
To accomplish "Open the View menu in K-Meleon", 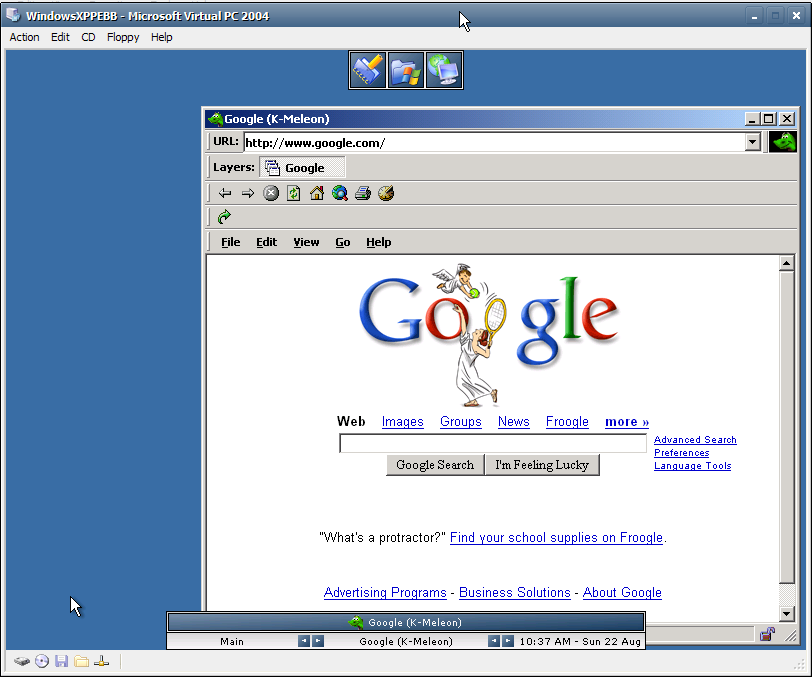I will [x=307, y=242].
